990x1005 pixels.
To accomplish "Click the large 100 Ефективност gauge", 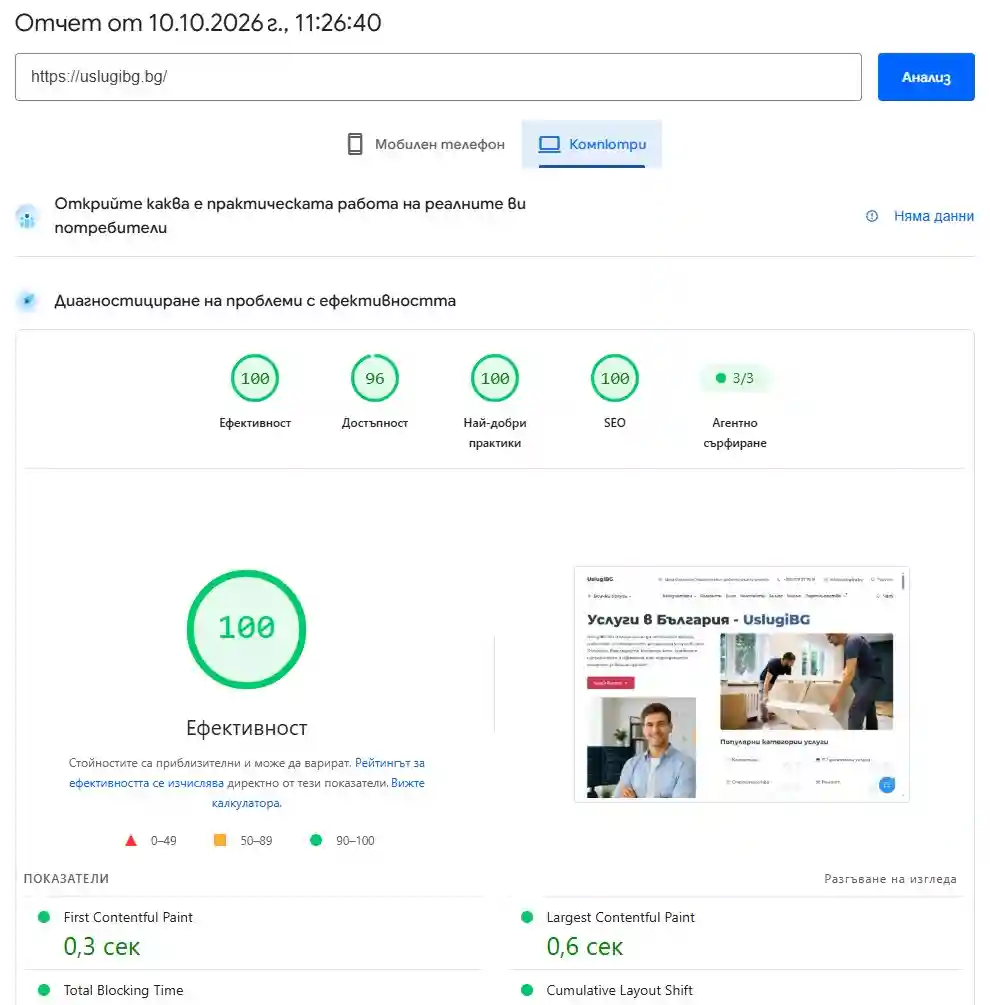I will click(247, 629).
